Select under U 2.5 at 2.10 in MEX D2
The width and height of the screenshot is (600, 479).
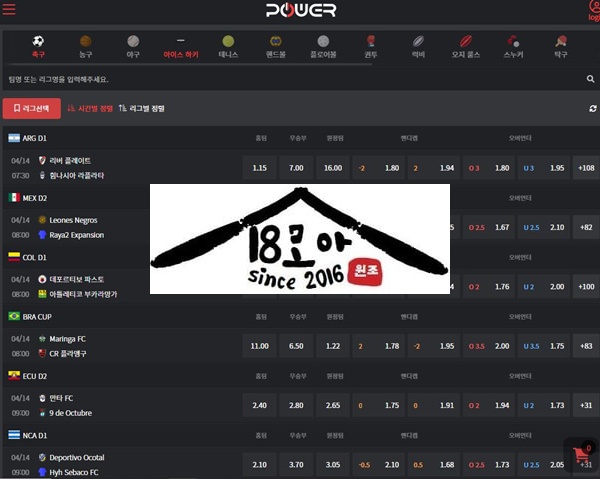[x=544, y=227]
